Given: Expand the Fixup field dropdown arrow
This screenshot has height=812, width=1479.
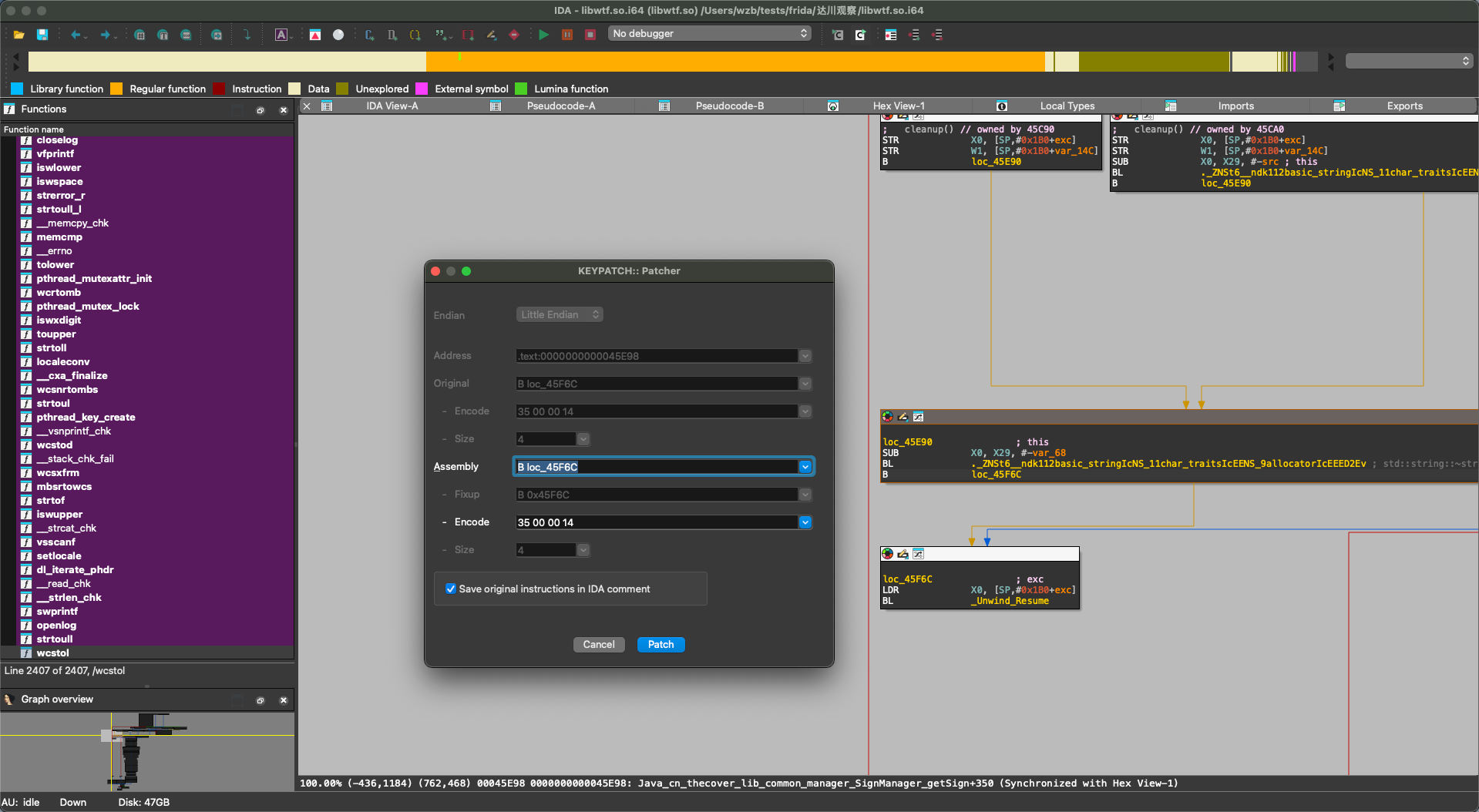Looking at the screenshot, I should tap(805, 495).
